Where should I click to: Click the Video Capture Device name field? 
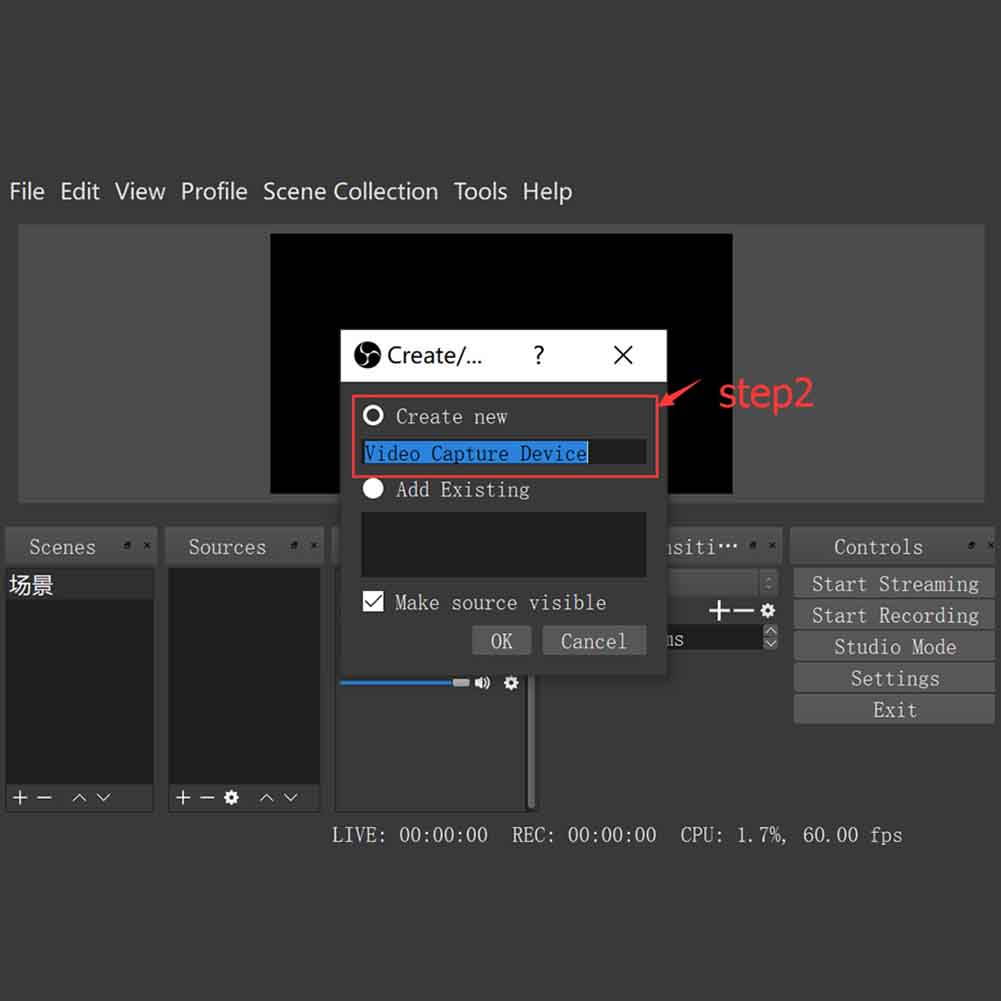(504, 453)
